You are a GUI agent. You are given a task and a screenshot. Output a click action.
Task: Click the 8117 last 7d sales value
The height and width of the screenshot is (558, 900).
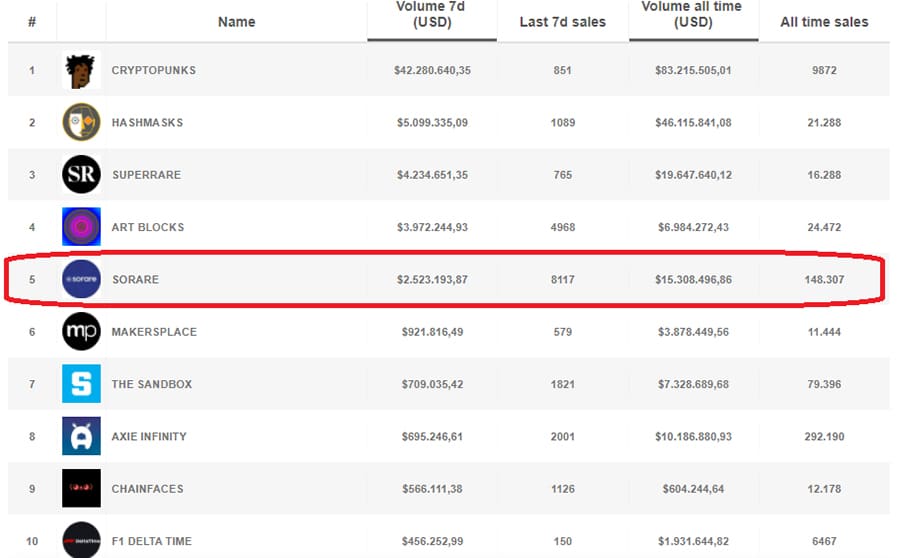562,279
